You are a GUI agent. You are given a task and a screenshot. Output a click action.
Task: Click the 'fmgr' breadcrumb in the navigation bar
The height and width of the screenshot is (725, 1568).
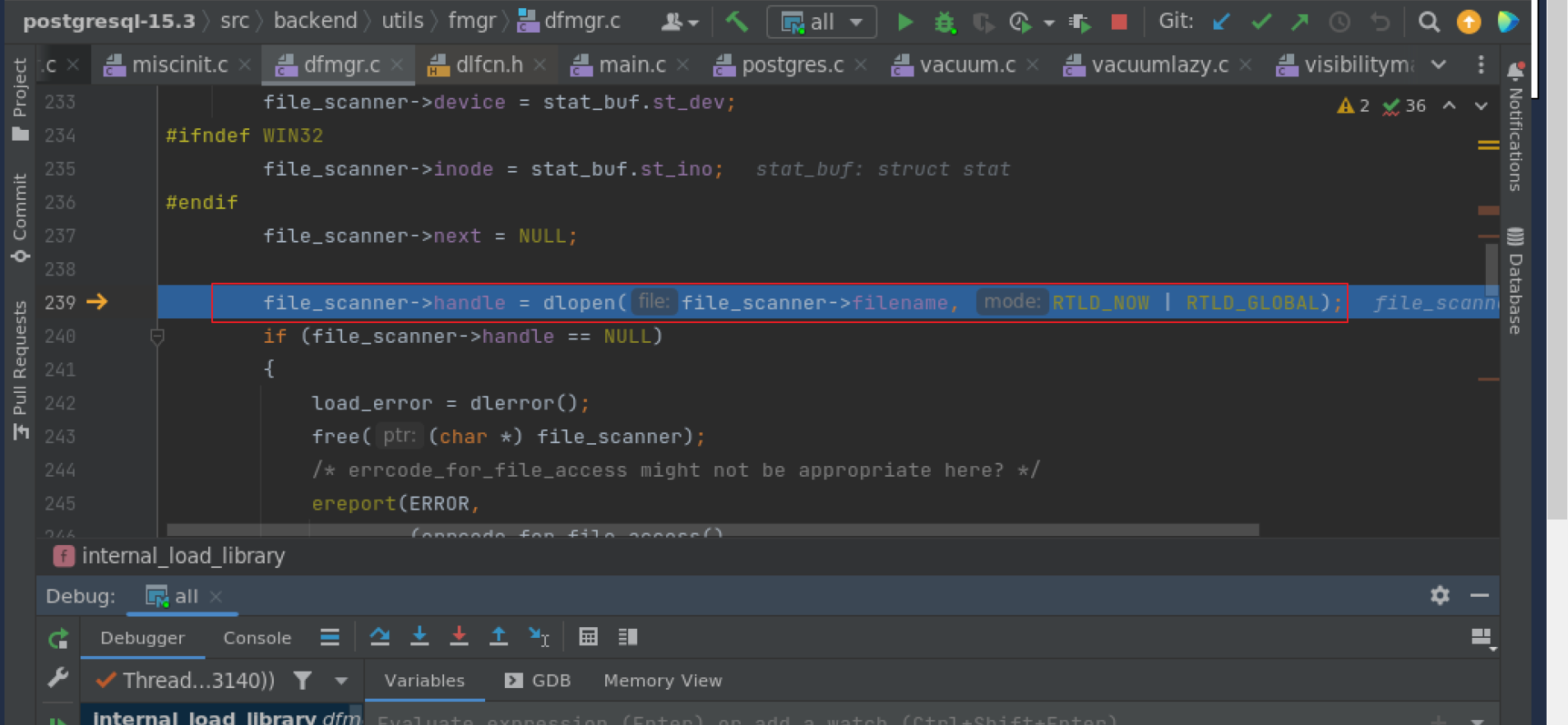472,21
